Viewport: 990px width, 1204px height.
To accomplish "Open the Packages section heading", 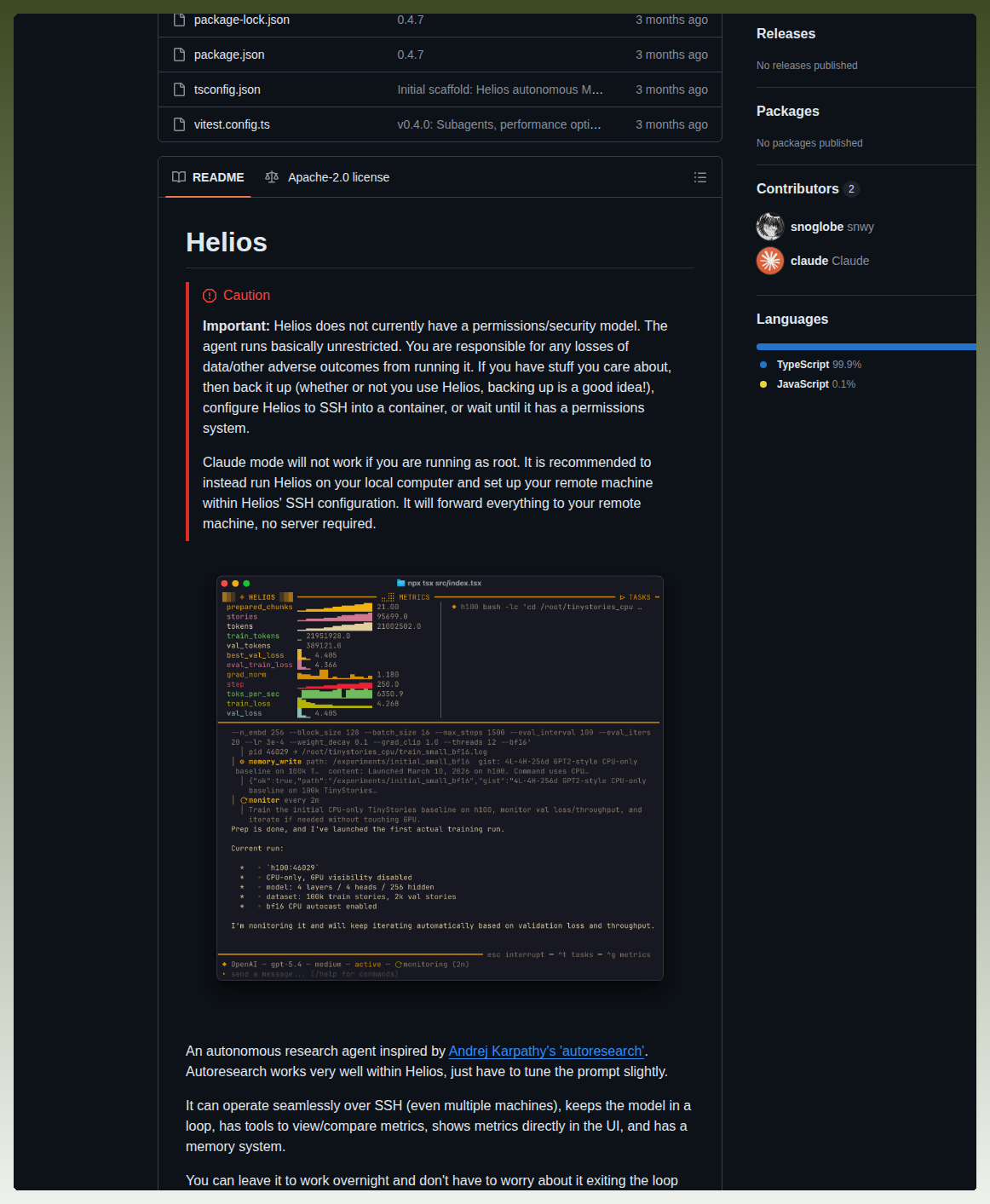I will click(788, 112).
